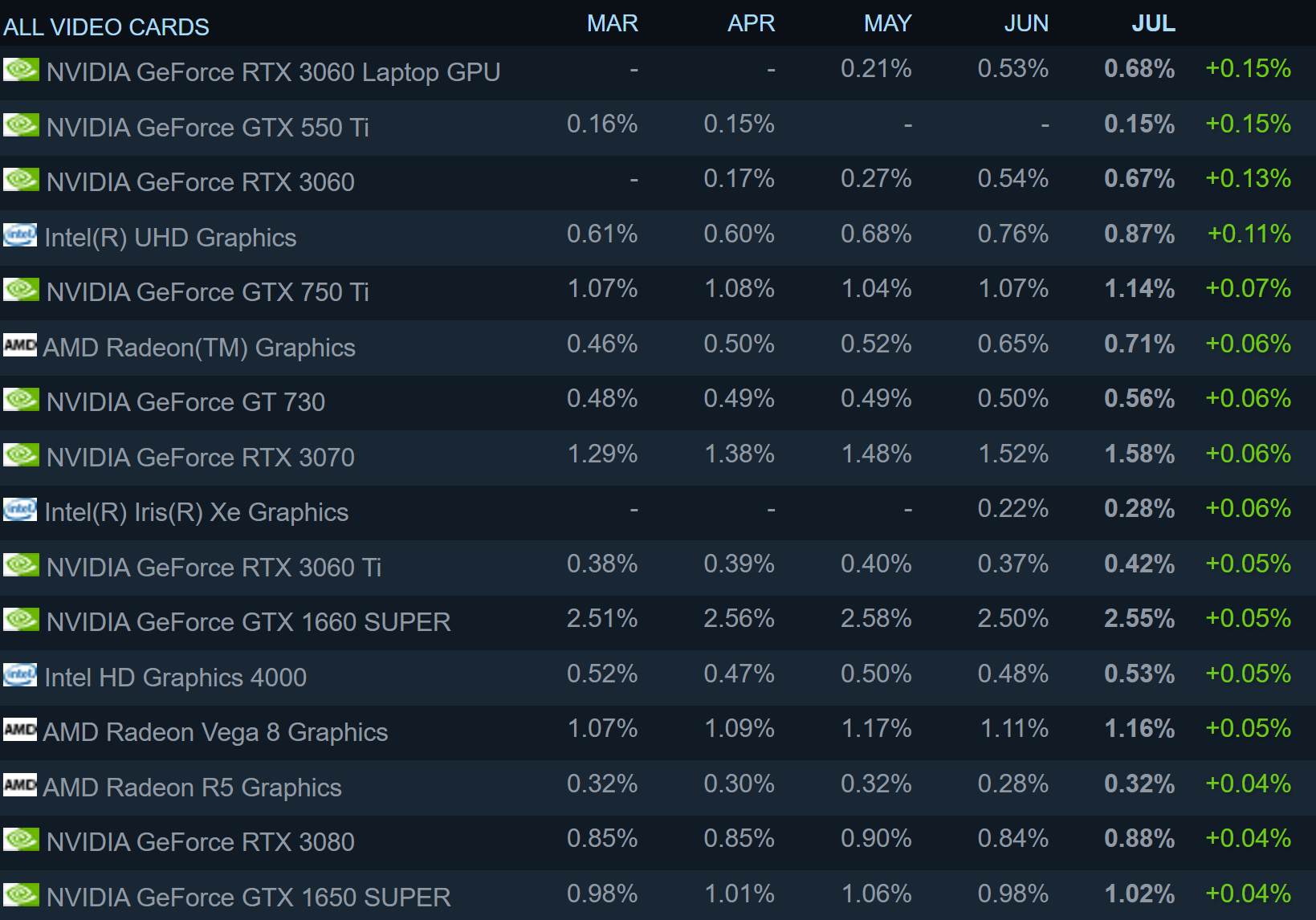Open the NVIDIA GeForce RTX 3070 row
This screenshot has width=1316, height=920.
point(200,458)
